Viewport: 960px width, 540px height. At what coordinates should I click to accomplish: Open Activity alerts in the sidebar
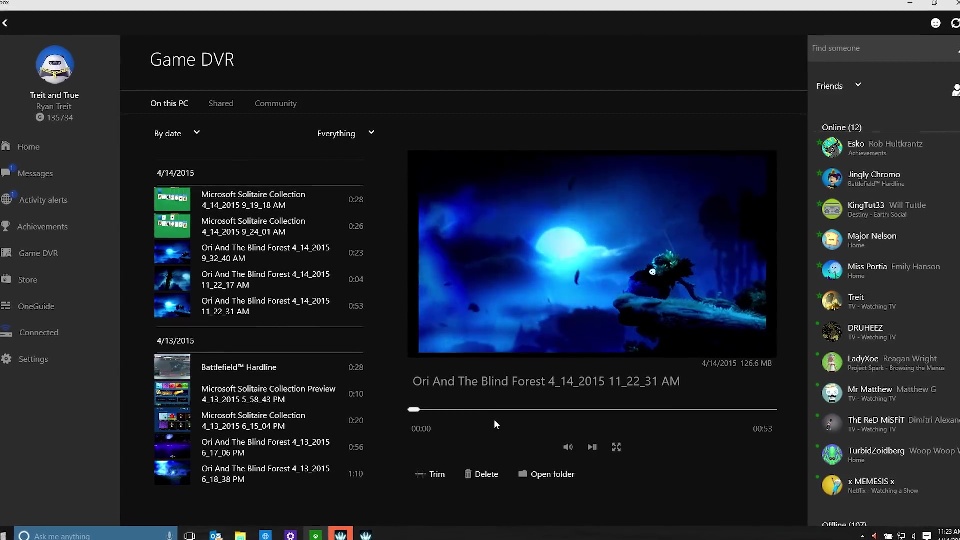pyautogui.click(x=43, y=200)
